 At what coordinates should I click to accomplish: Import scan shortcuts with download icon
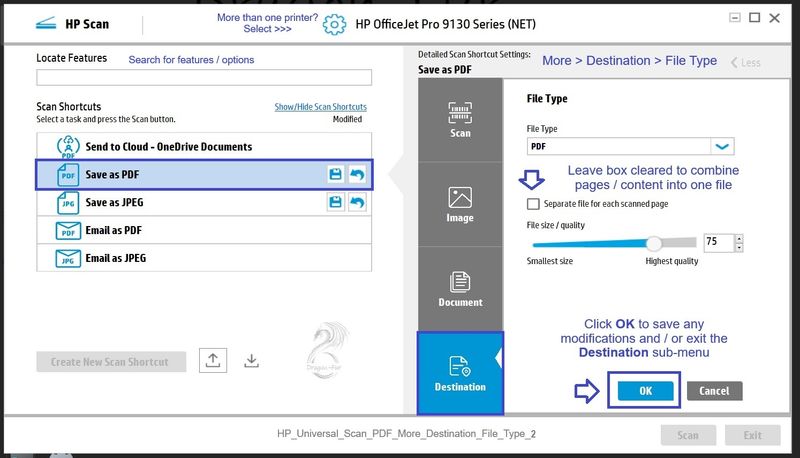251,361
